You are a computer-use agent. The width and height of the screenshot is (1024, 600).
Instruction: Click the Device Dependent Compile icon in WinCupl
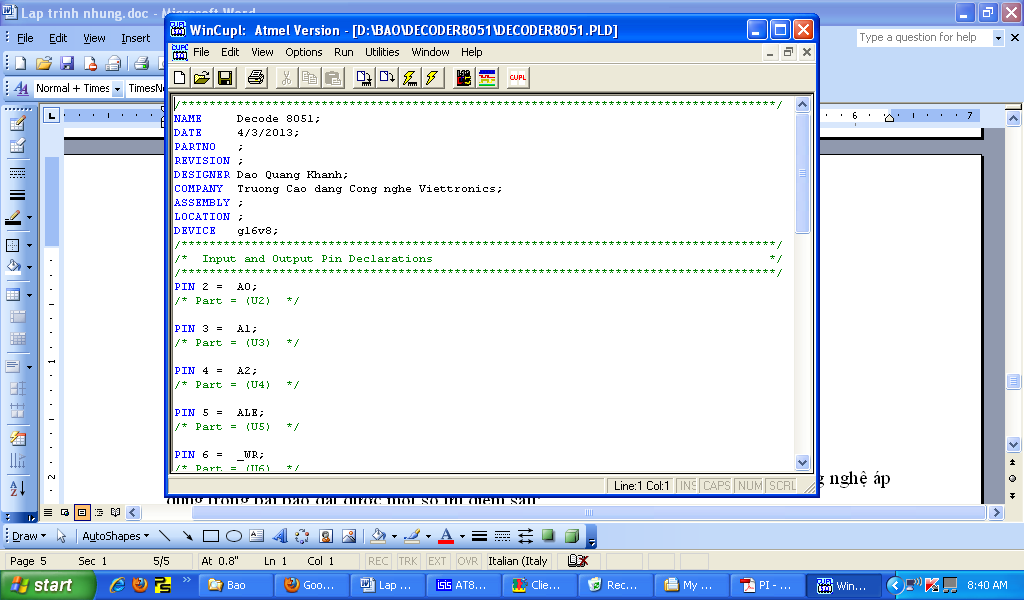[364, 78]
